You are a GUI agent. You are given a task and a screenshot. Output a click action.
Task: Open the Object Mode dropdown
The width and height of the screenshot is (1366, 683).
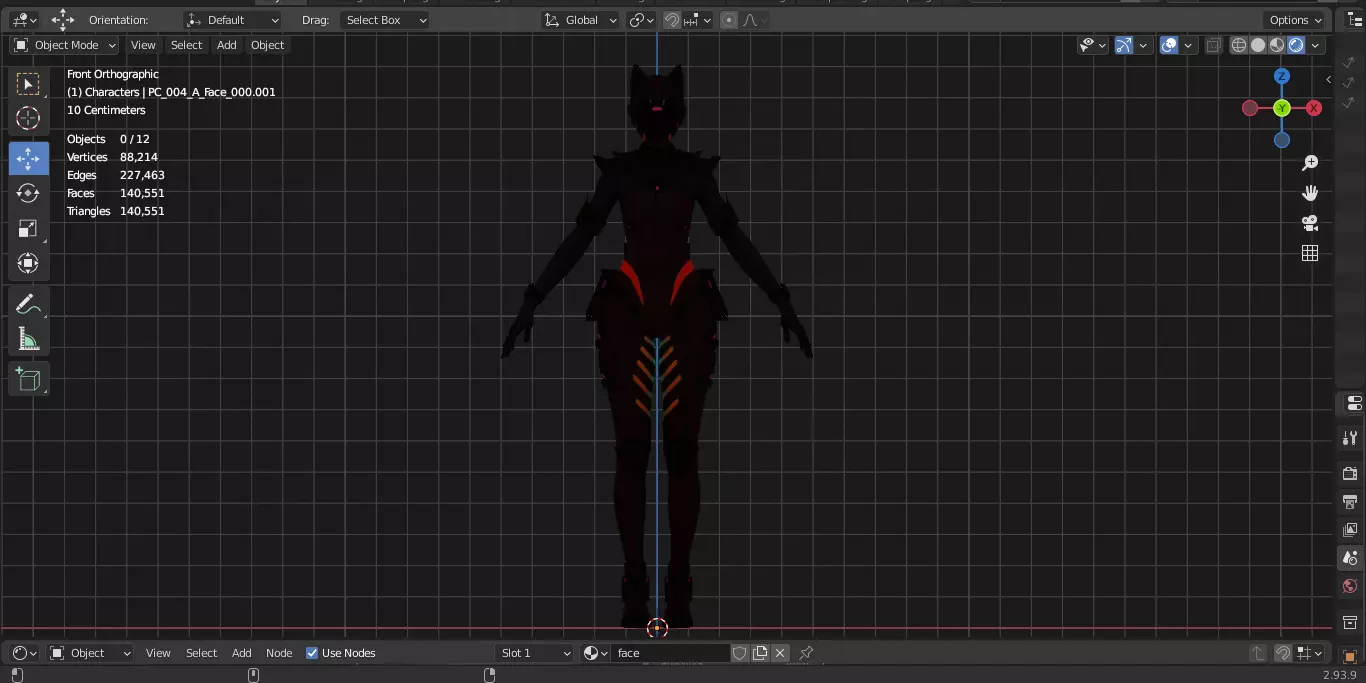click(65, 45)
